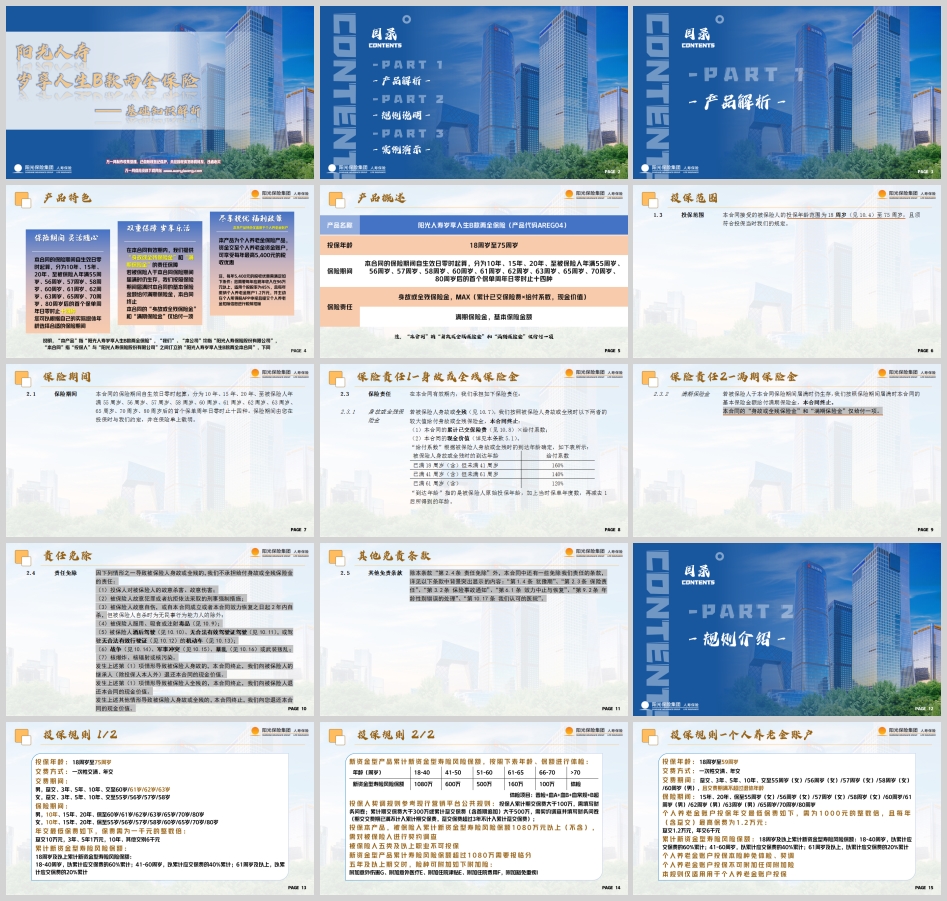947x901 pixels.
Task: Click the PART 2 规则介绍 section slide
Action: pyautogui.click(x=786, y=630)
